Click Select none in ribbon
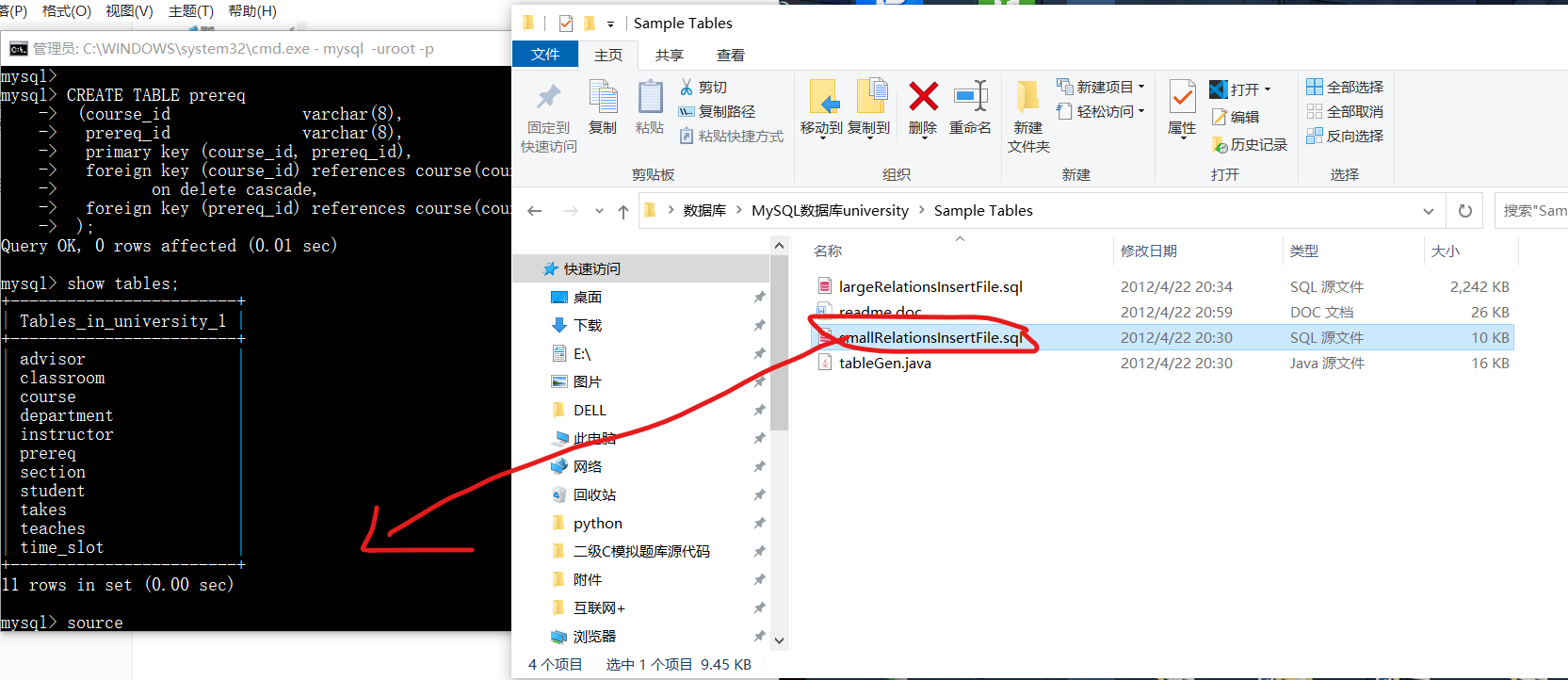 tap(1345, 111)
